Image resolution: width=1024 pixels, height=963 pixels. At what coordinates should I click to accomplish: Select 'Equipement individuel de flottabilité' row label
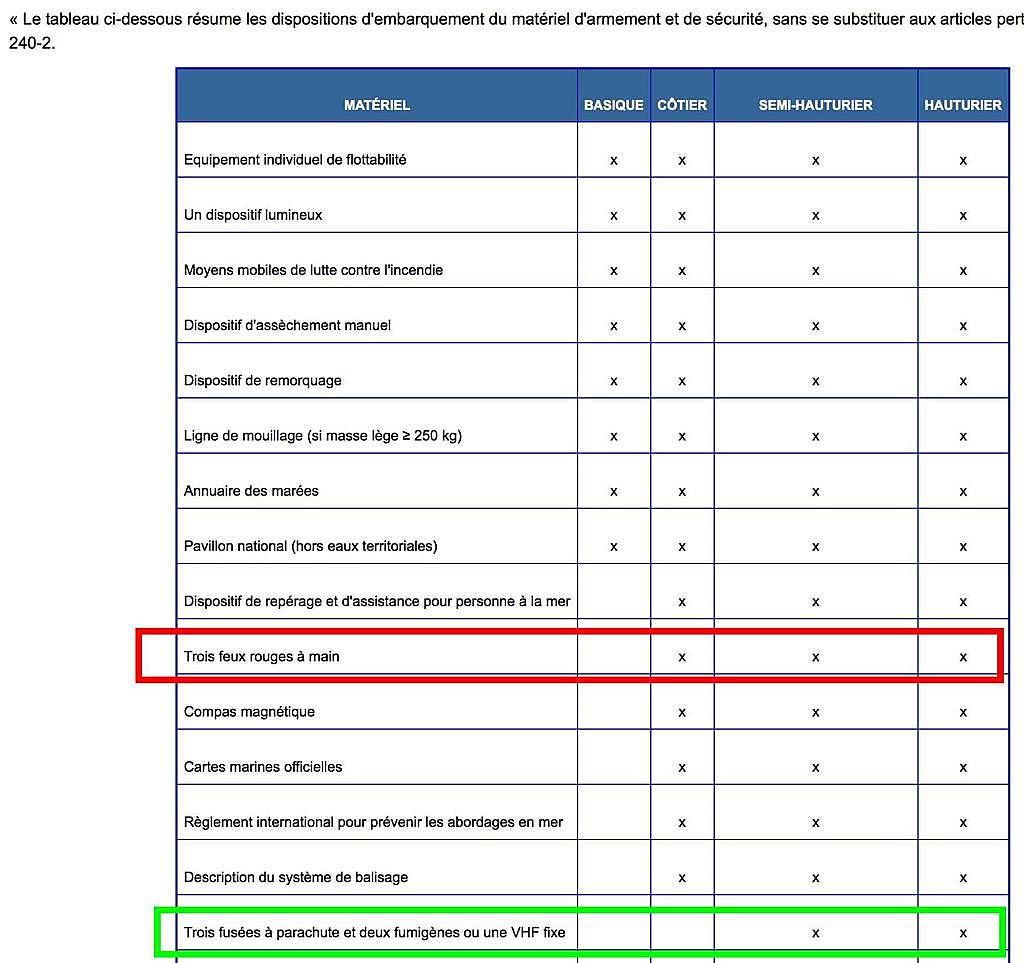point(295,160)
